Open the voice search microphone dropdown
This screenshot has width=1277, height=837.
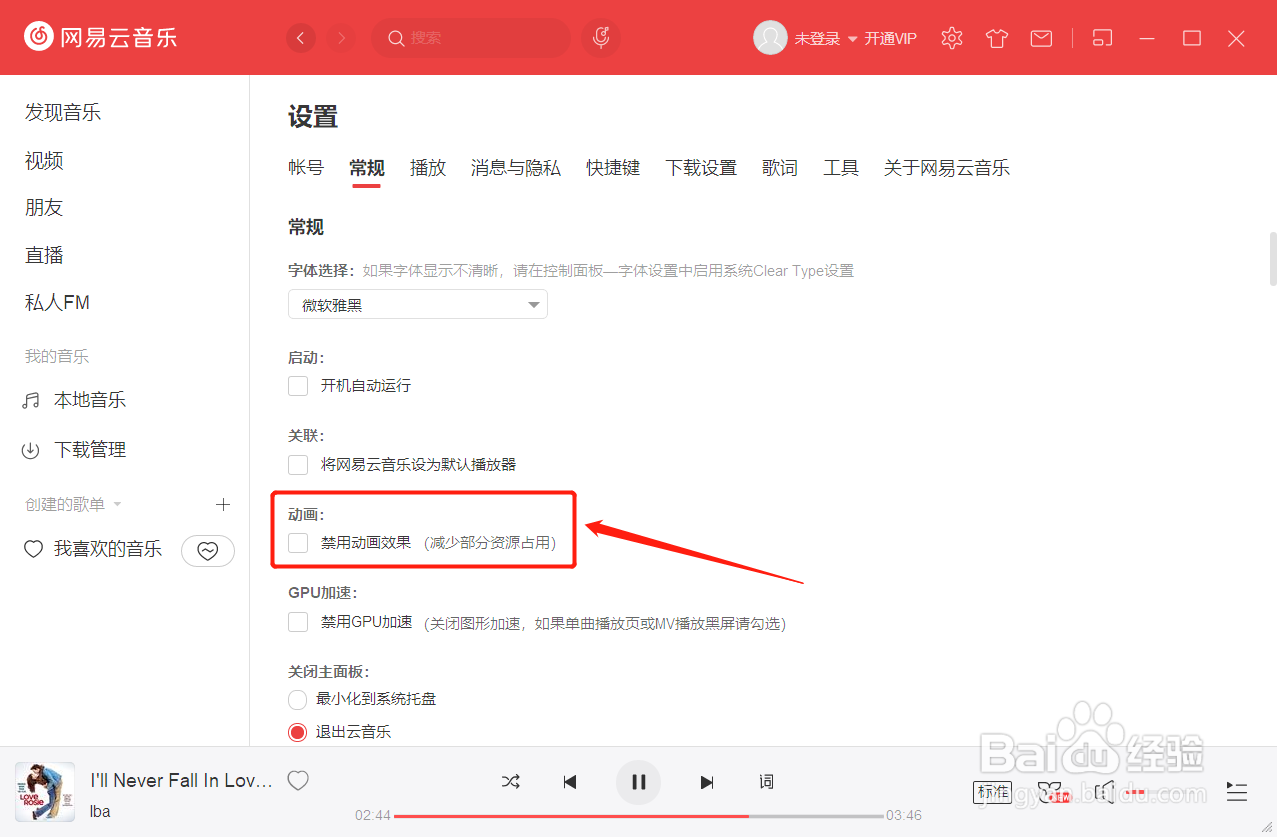[600, 37]
